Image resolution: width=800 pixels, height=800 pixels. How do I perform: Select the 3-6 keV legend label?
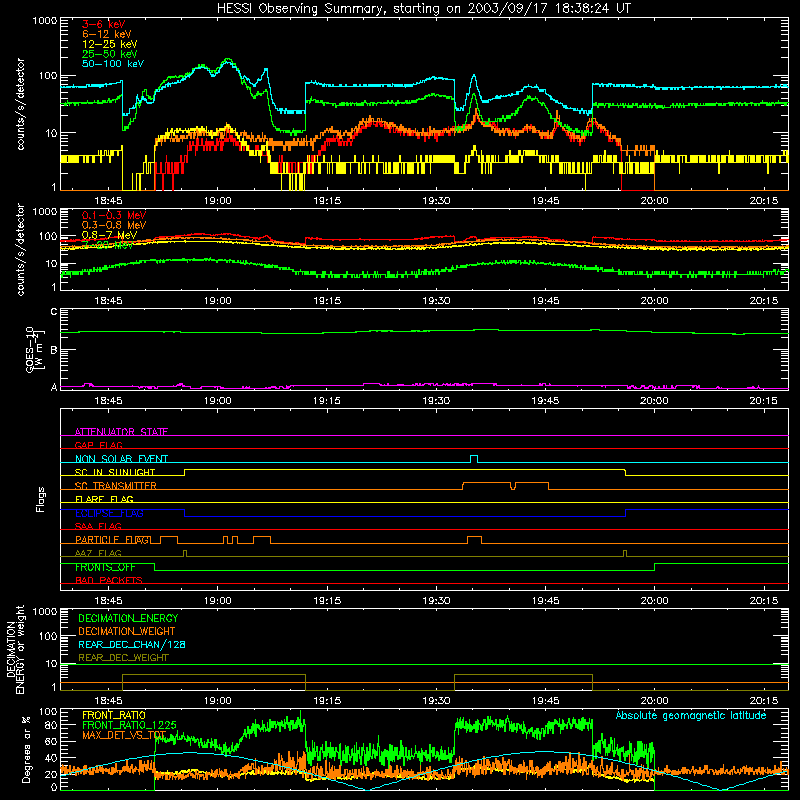click(103, 24)
